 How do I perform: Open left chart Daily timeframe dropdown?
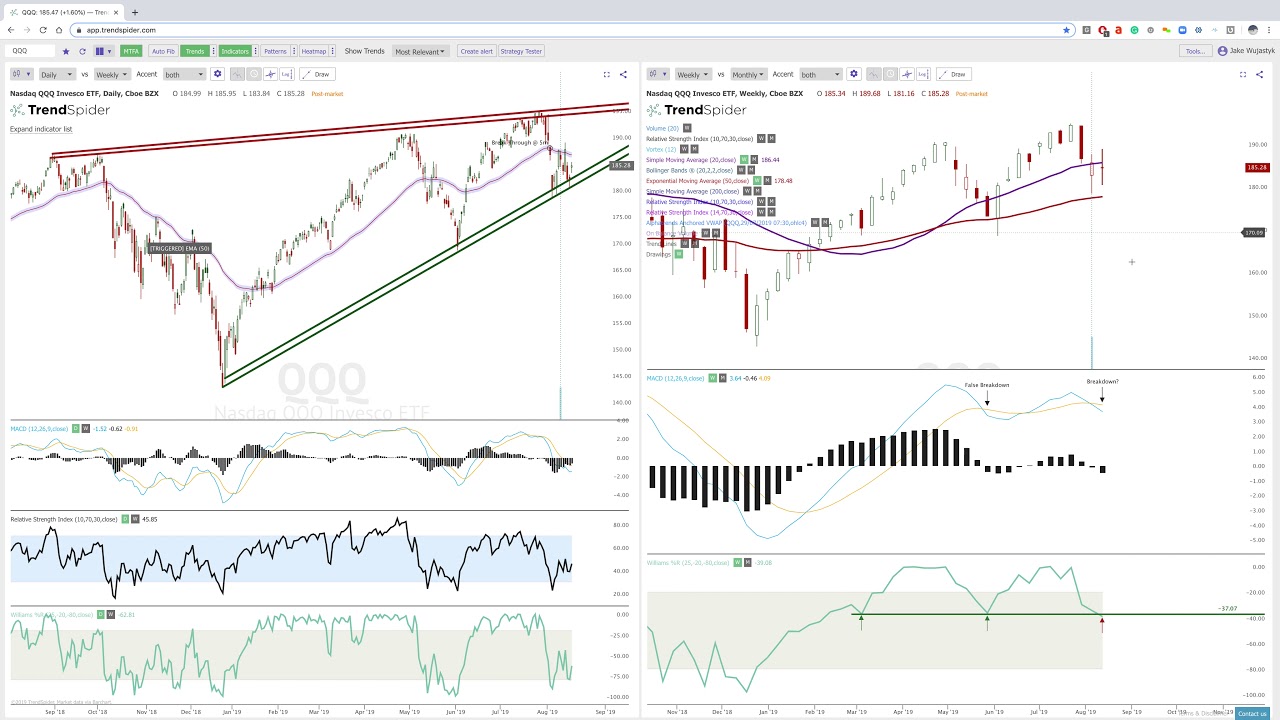[57, 74]
